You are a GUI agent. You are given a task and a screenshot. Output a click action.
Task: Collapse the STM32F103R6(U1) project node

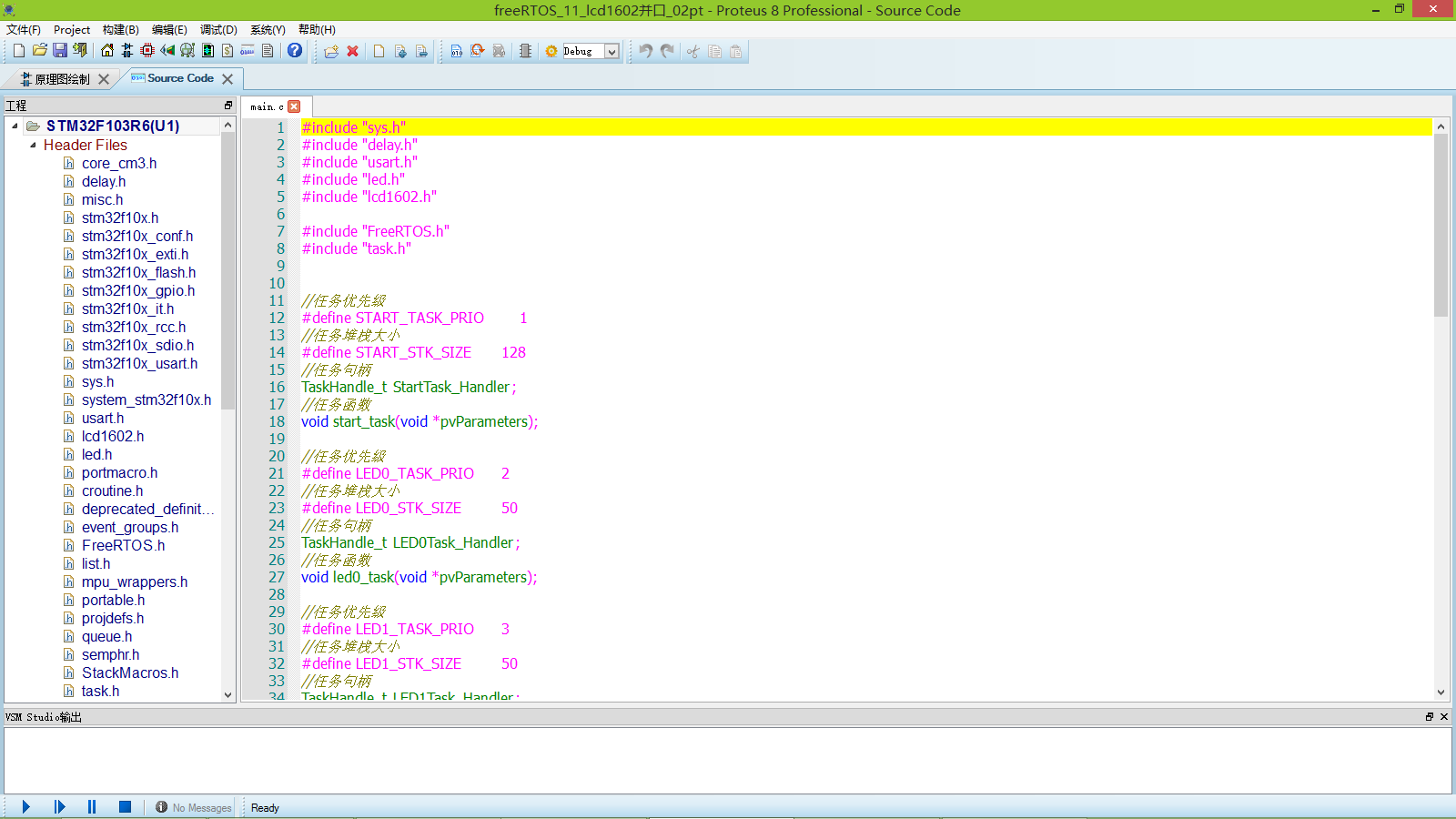tap(15, 126)
